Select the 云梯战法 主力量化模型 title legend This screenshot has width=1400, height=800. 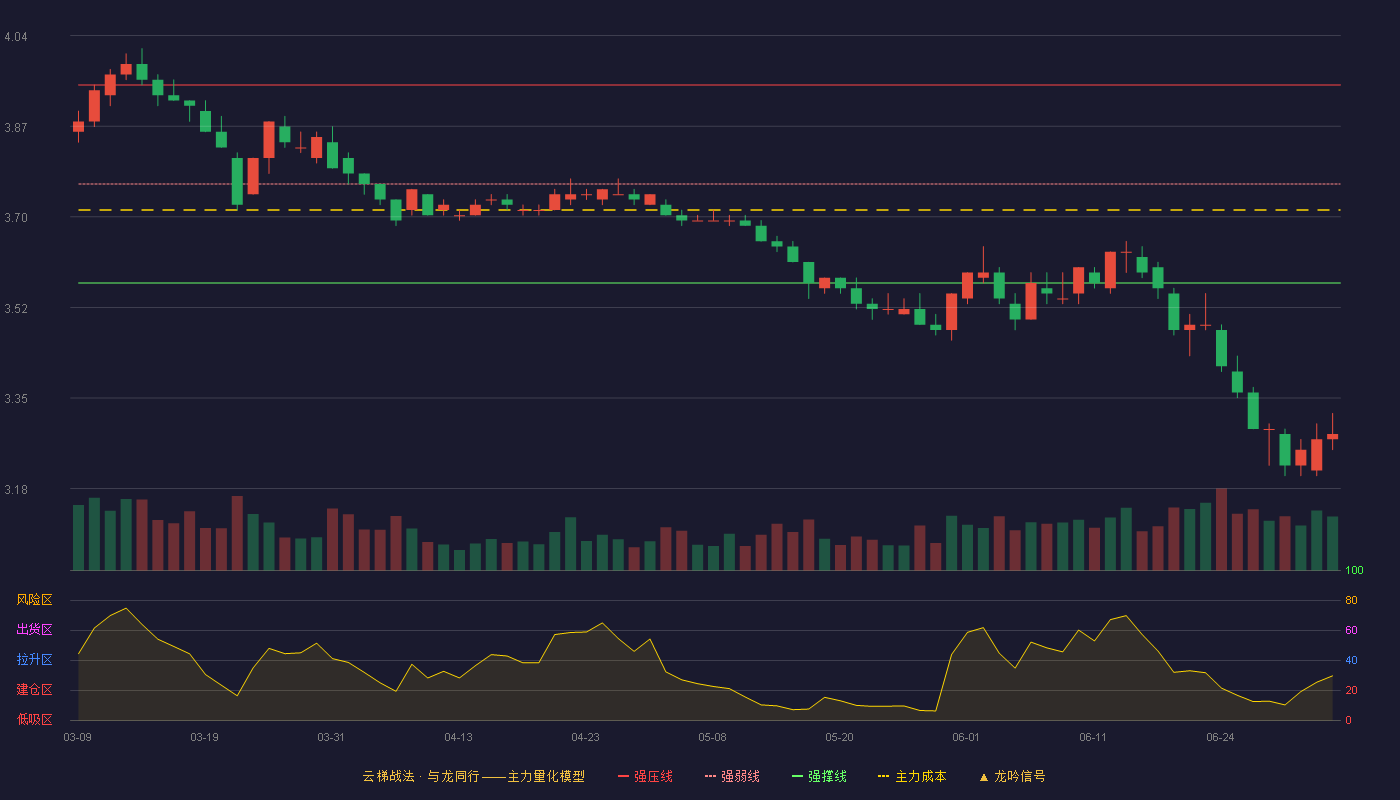click(x=473, y=776)
